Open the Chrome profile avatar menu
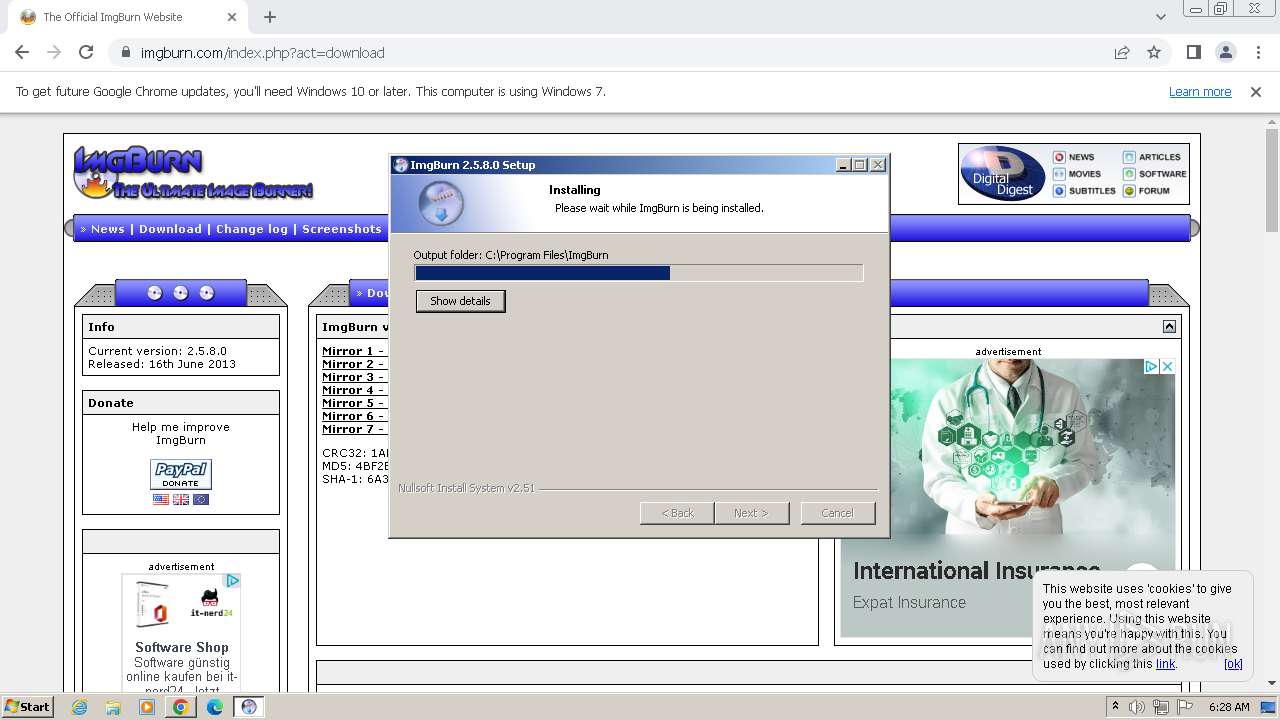Viewport: 1280px width, 720px height. pos(1226,52)
